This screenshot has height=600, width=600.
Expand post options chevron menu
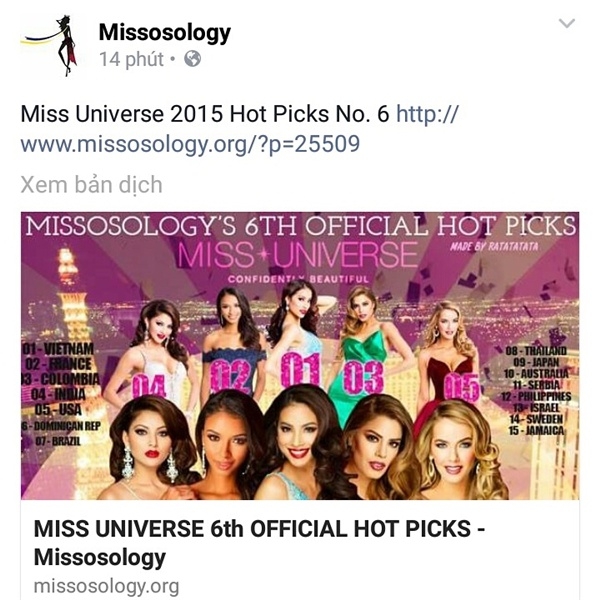point(567,23)
